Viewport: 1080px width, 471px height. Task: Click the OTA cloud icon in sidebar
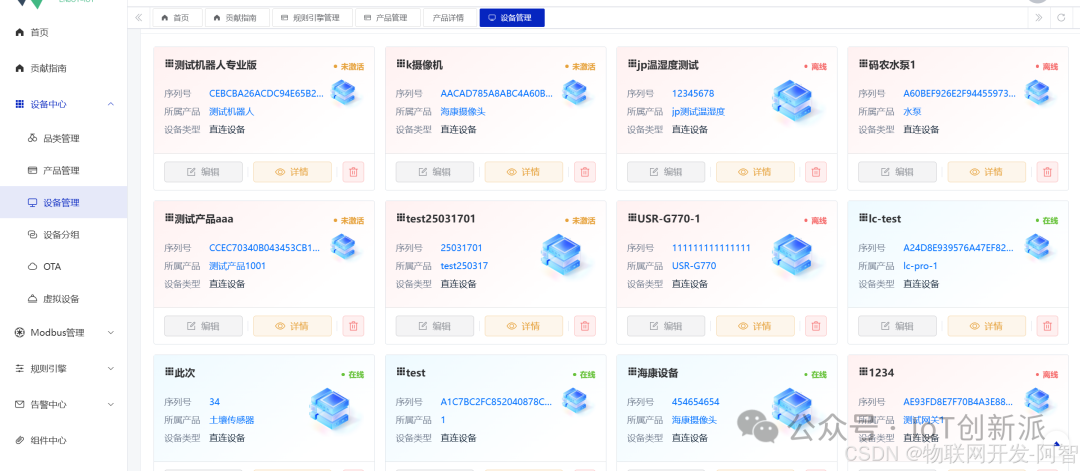(32, 266)
